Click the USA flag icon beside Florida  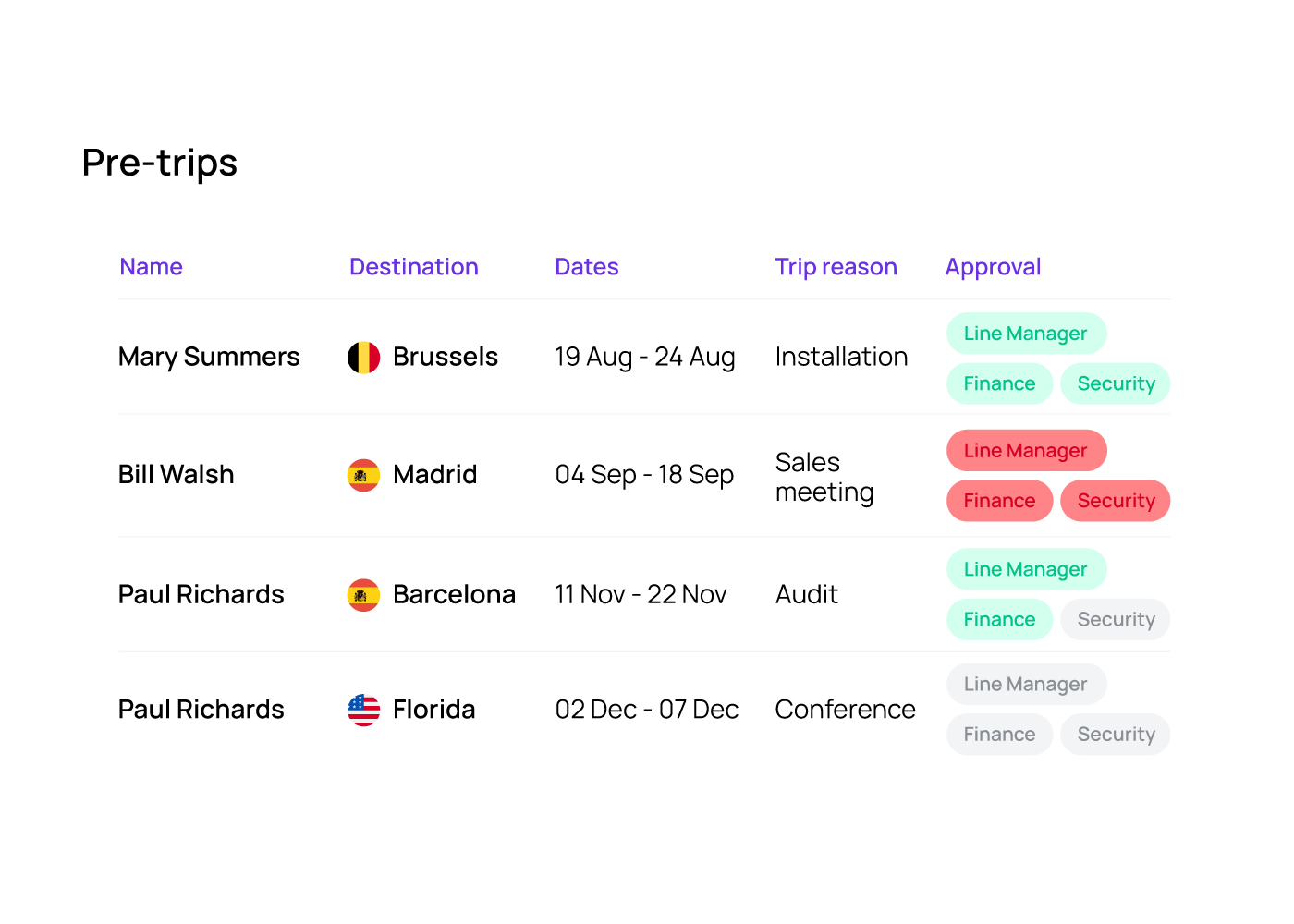coord(363,710)
